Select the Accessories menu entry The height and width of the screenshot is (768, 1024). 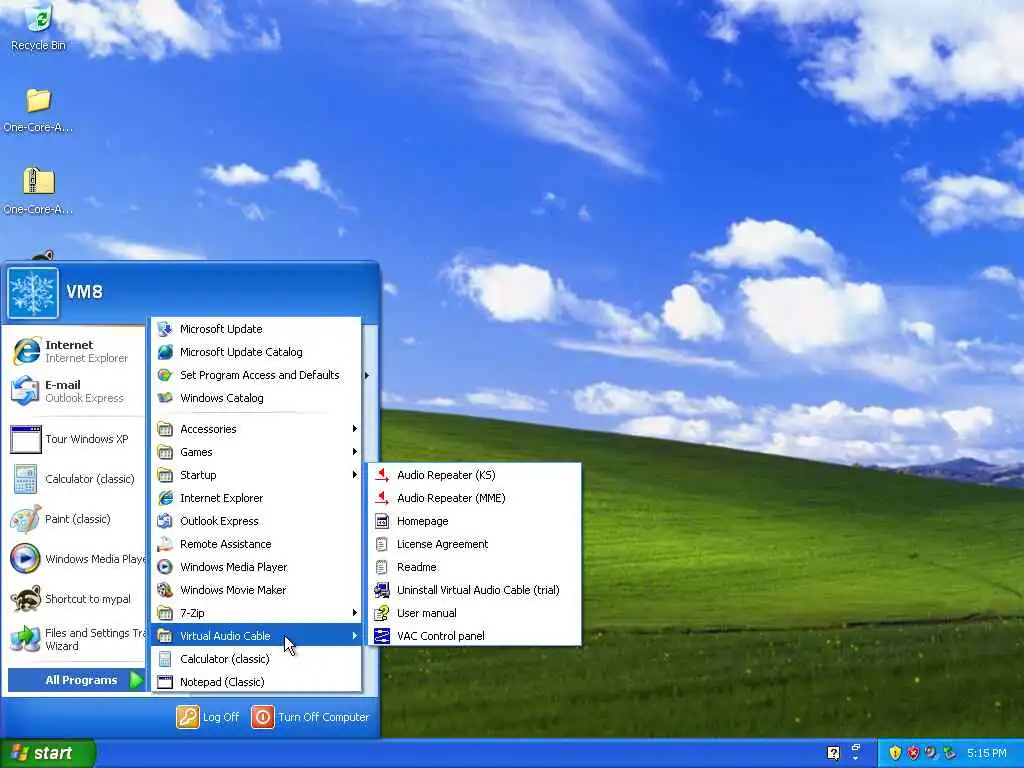pyautogui.click(x=257, y=428)
